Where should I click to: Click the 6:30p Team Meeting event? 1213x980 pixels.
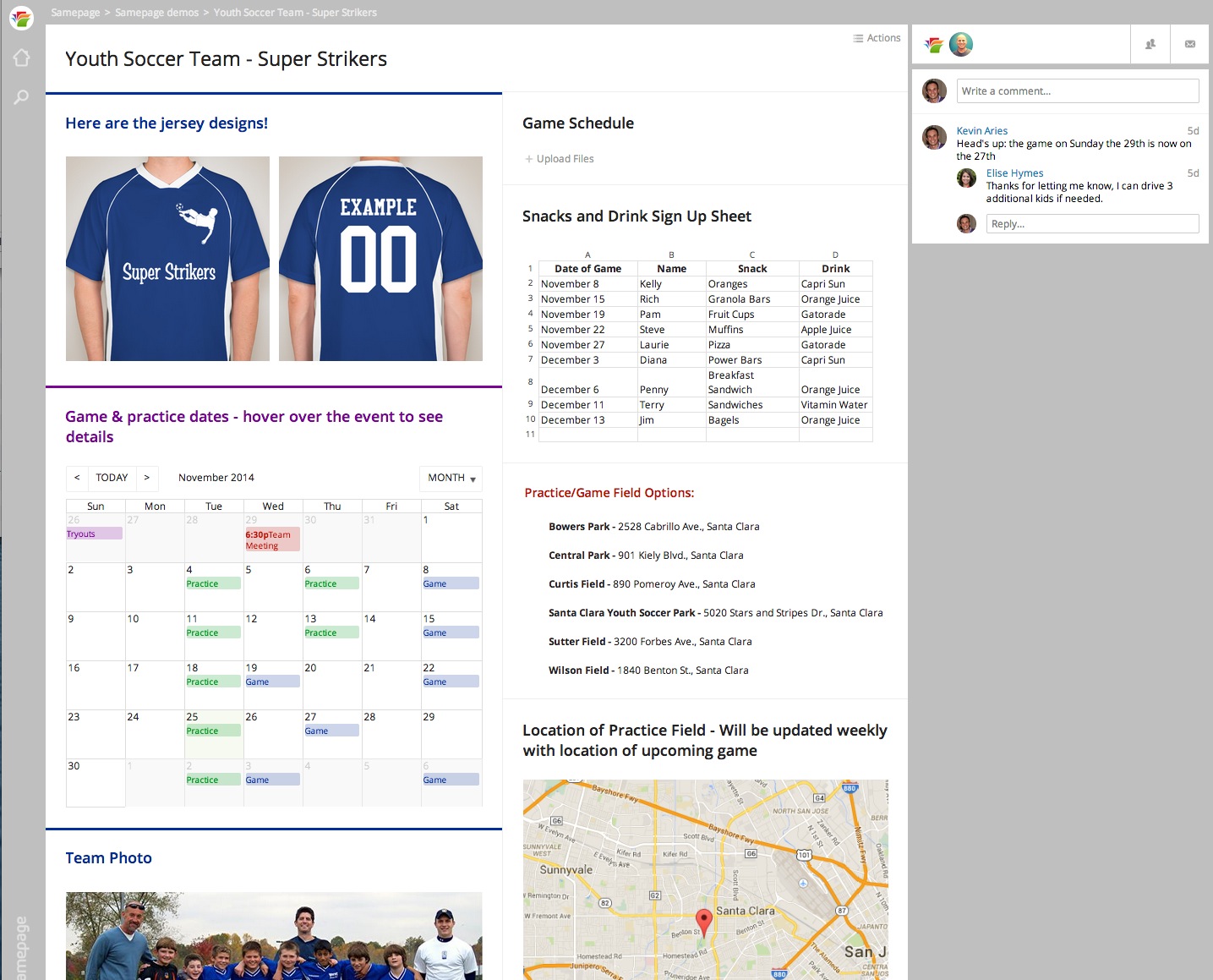tap(272, 539)
